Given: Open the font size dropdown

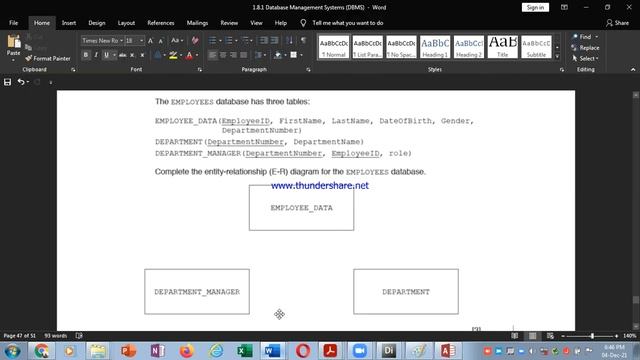Looking at the screenshot, I should 142,40.
